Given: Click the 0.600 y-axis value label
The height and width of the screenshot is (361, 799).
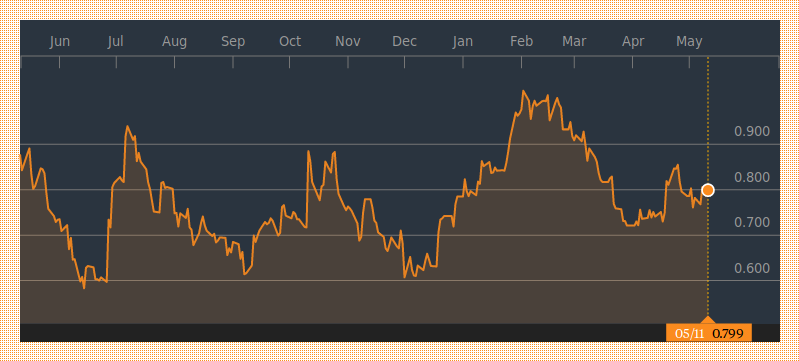Looking at the screenshot, I should [x=752, y=268].
